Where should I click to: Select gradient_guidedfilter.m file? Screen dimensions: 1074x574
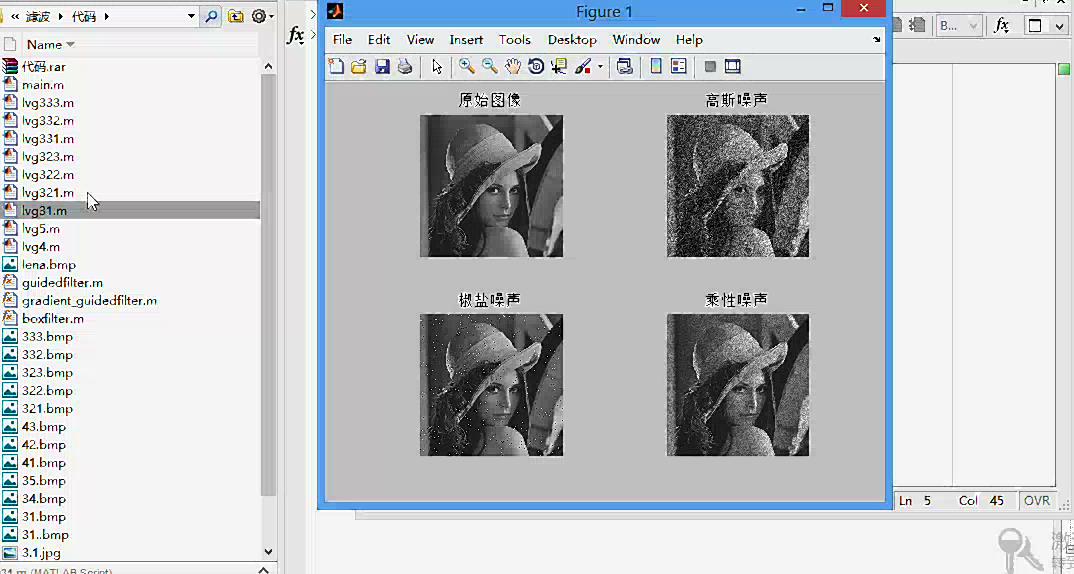point(89,301)
